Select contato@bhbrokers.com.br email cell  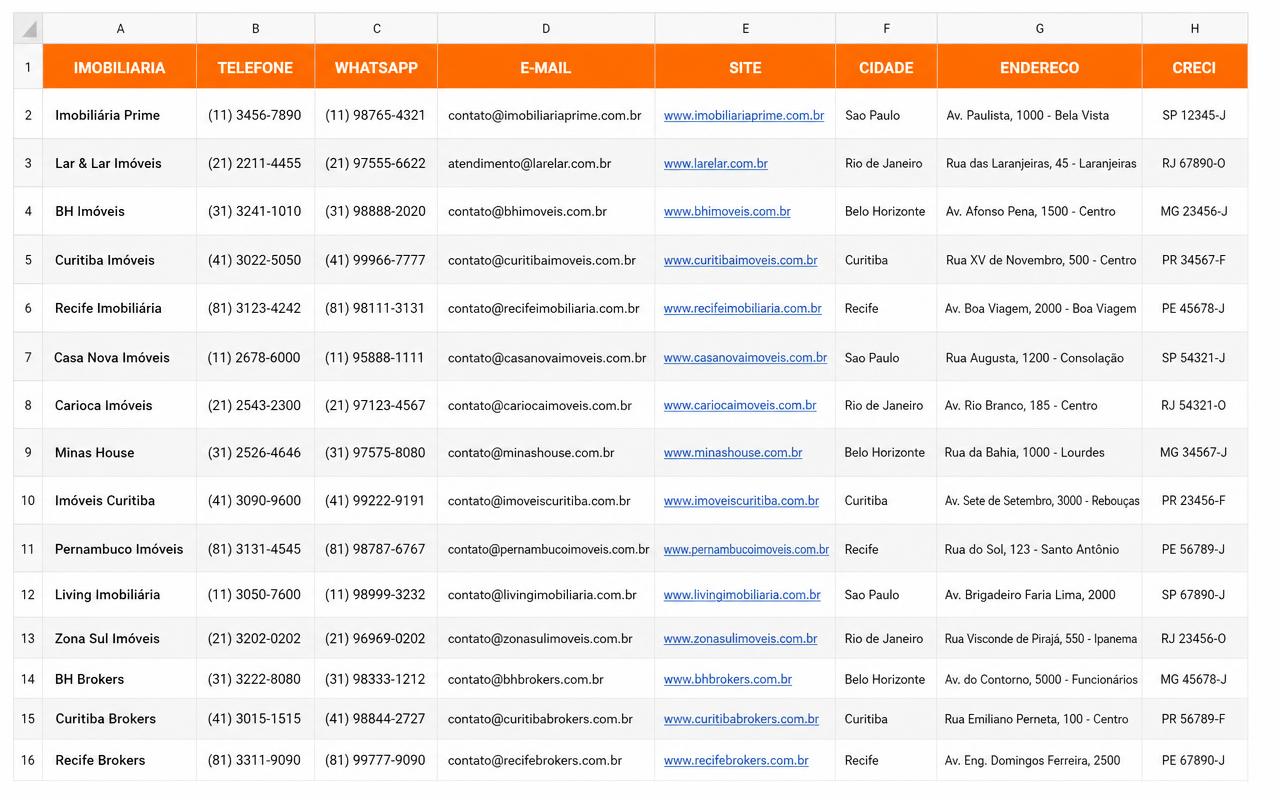(546, 679)
